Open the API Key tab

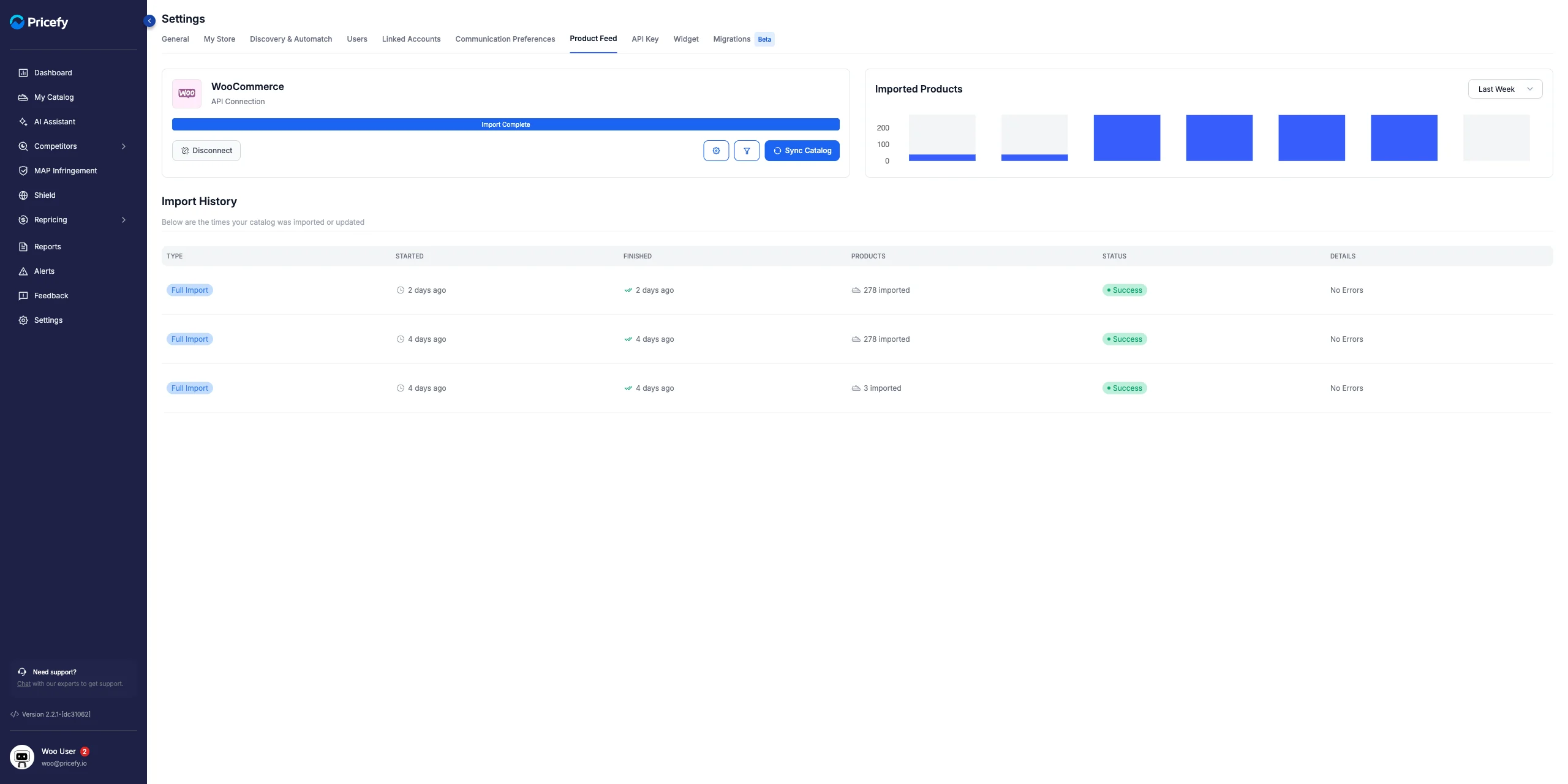click(x=645, y=39)
